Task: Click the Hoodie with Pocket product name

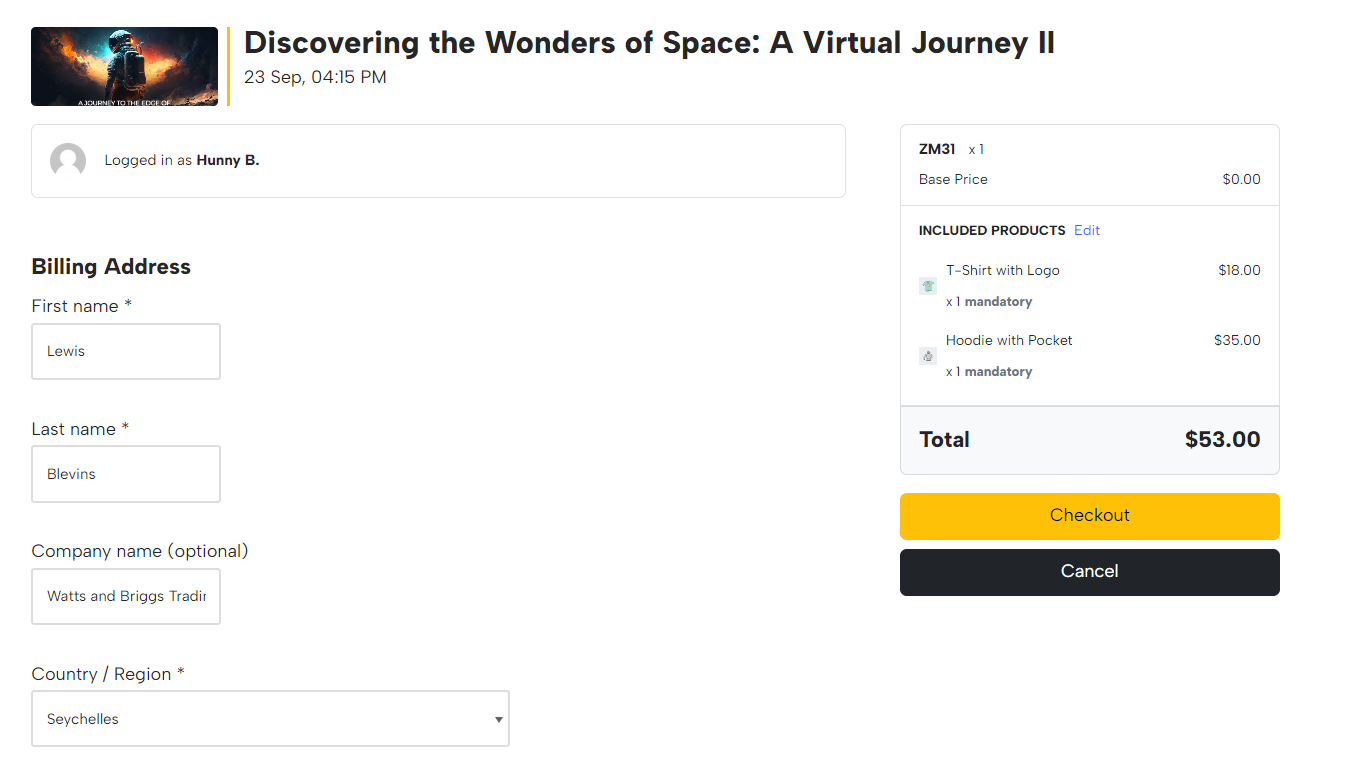Action: [1008, 340]
